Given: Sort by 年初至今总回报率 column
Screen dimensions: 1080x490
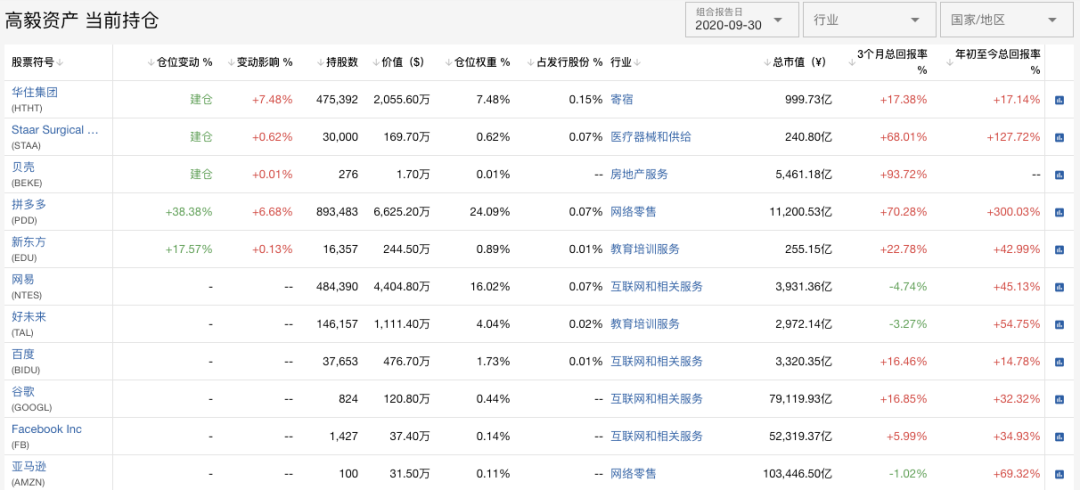Looking at the screenshot, I should click(x=993, y=61).
